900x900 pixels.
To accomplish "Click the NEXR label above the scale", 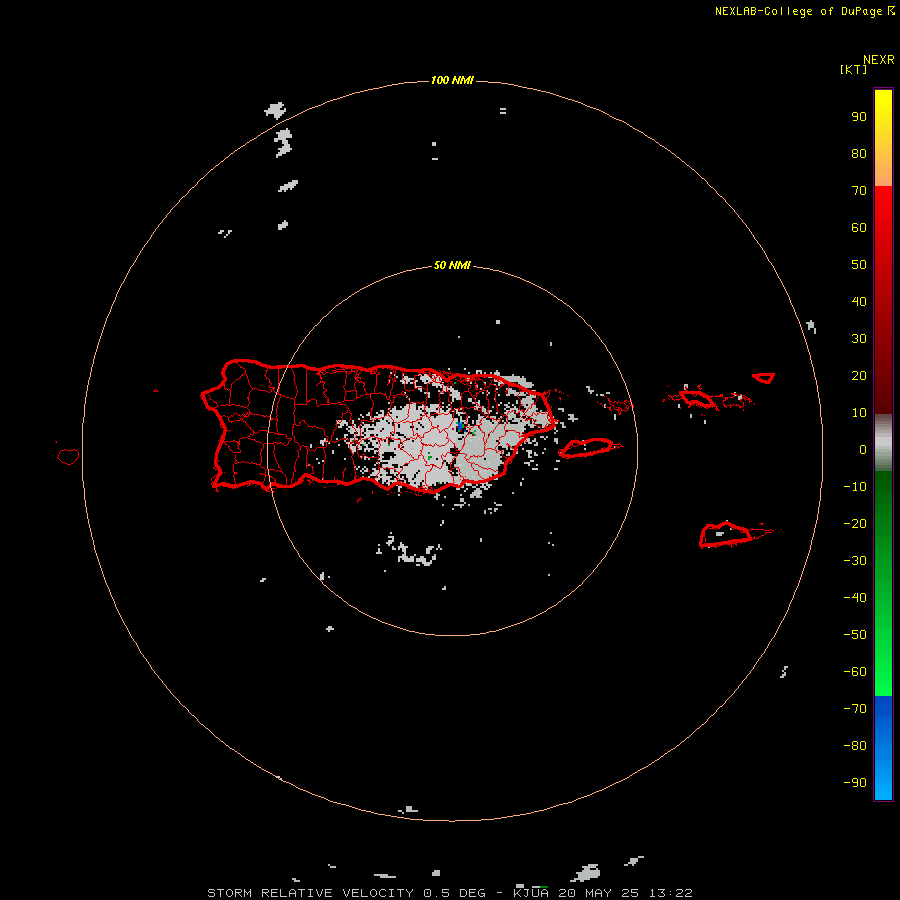I will click(879, 60).
